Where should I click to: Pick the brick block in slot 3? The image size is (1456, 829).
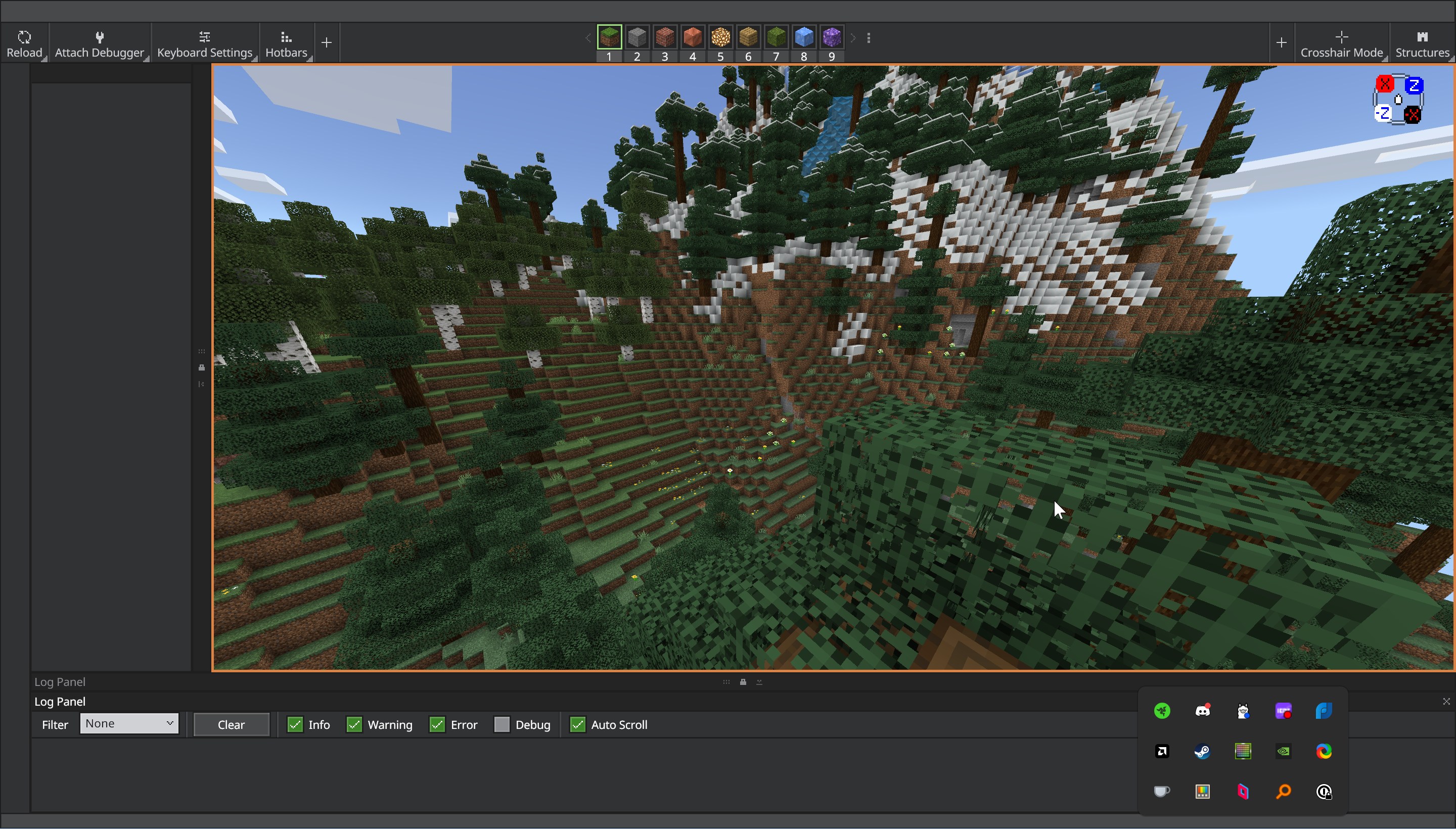(x=664, y=37)
